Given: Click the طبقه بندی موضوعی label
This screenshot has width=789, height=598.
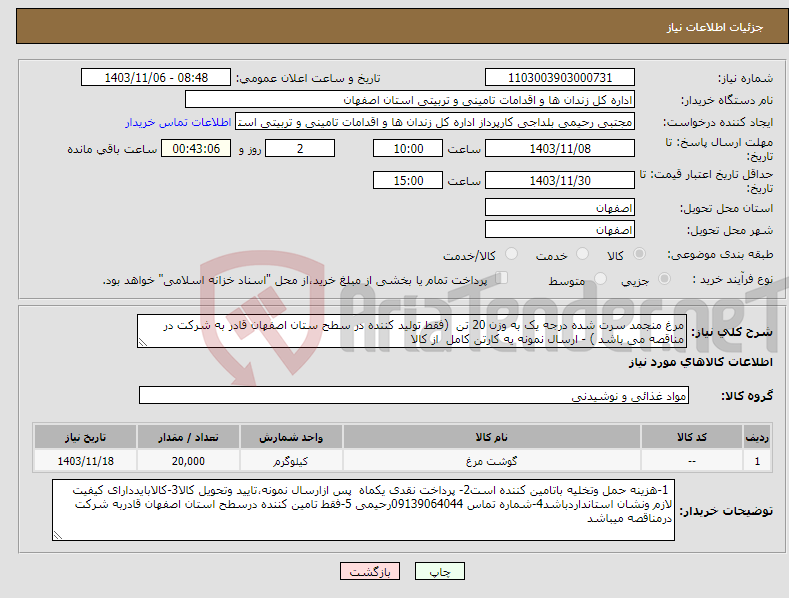Looking at the screenshot, I should tap(720, 254).
